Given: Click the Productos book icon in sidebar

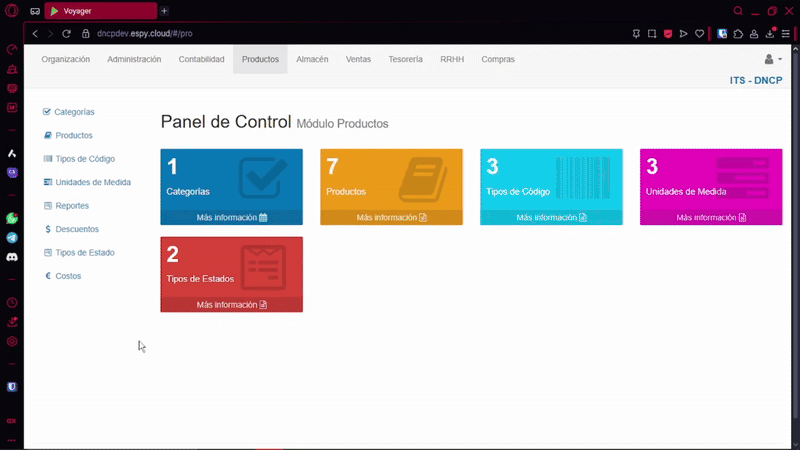Looking at the screenshot, I should pyautogui.click(x=47, y=135).
